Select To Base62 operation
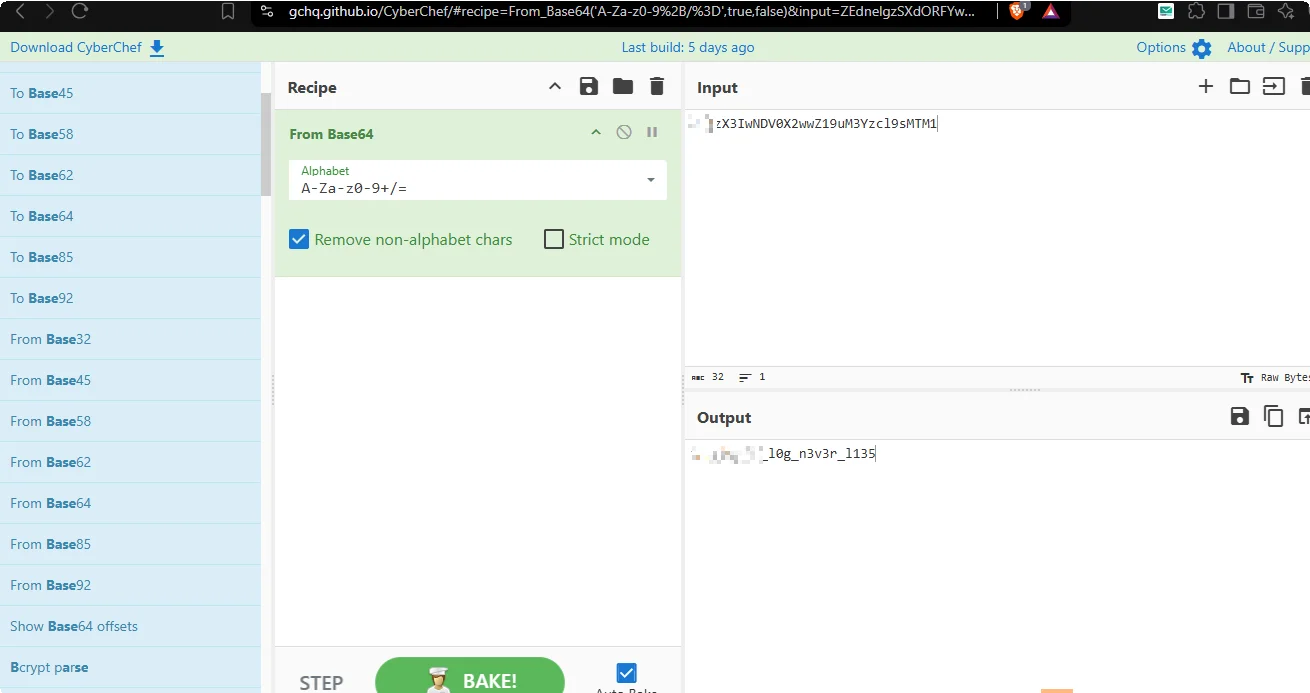 point(130,175)
